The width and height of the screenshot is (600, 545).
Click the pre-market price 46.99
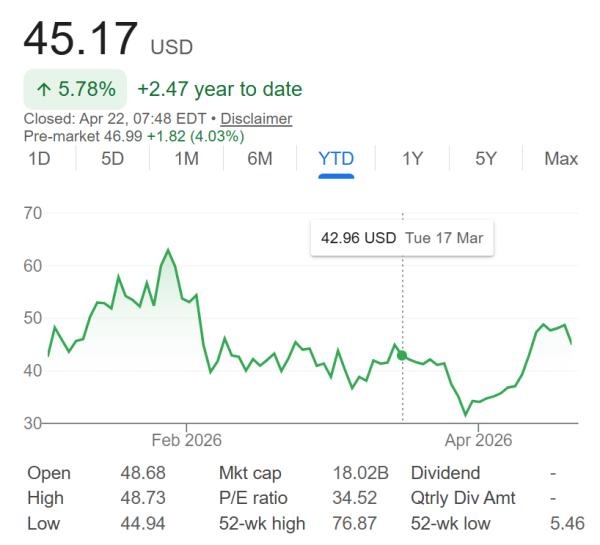click(x=123, y=135)
